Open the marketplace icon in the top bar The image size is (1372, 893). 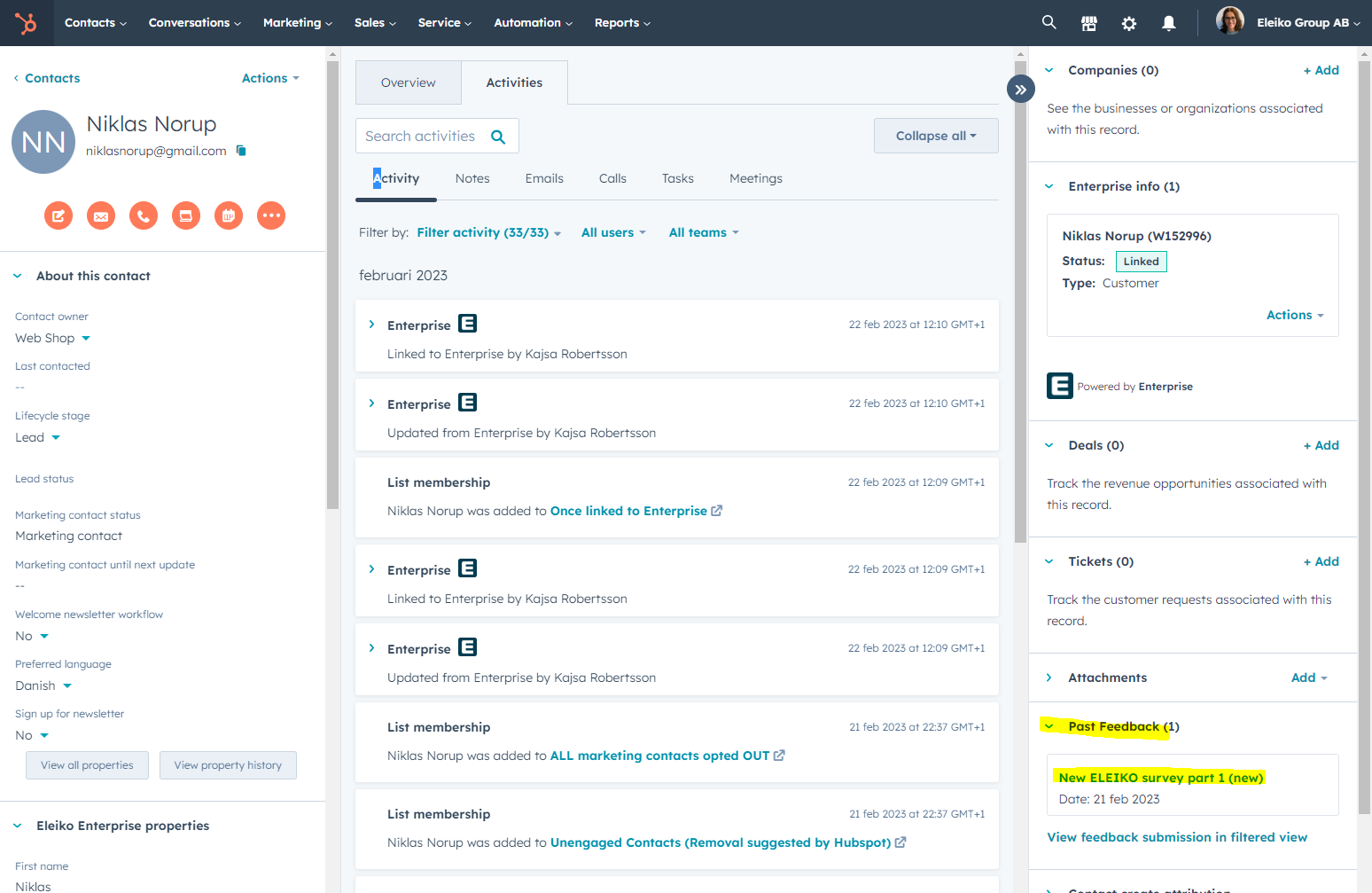(x=1089, y=23)
